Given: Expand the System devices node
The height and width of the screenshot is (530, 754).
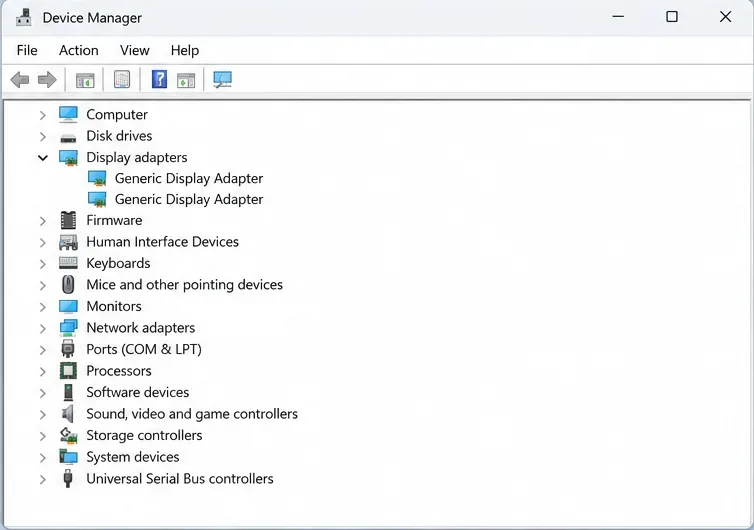Looking at the screenshot, I should pyautogui.click(x=42, y=457).
